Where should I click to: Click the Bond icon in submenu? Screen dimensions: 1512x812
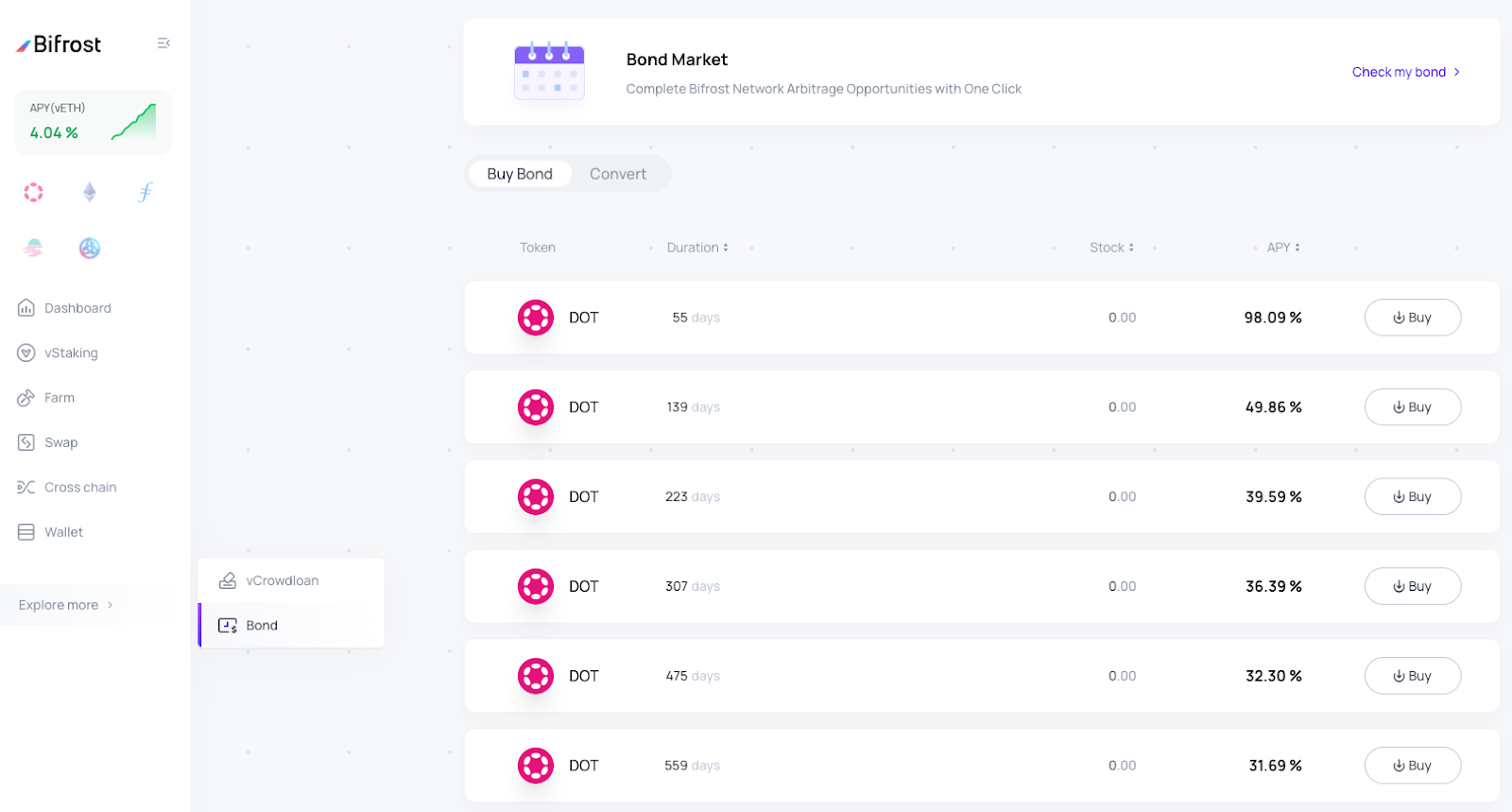coord(228,626)
